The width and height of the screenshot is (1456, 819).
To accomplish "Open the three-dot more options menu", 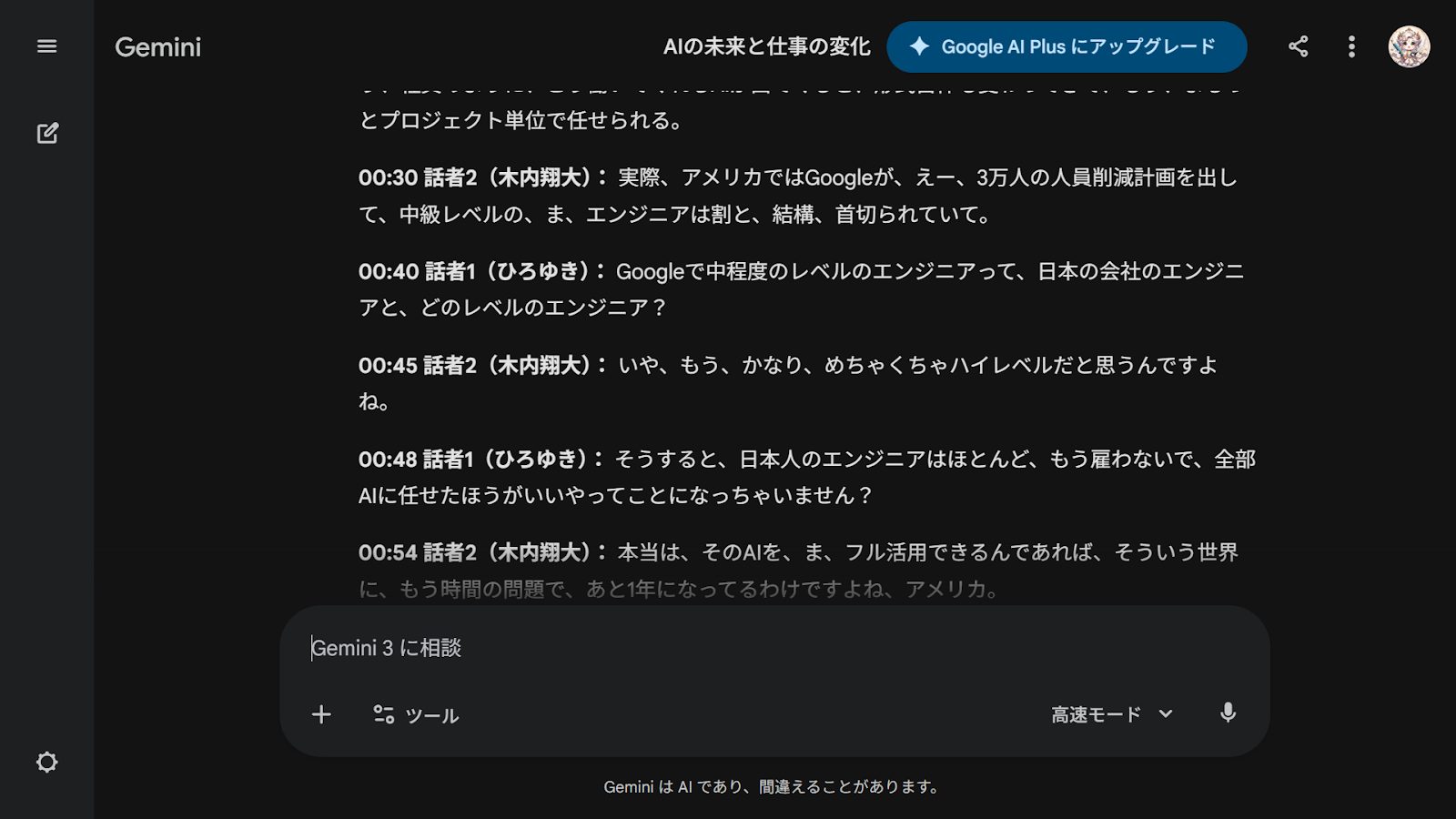I will pyautogui.click(x=1351, y=46).
